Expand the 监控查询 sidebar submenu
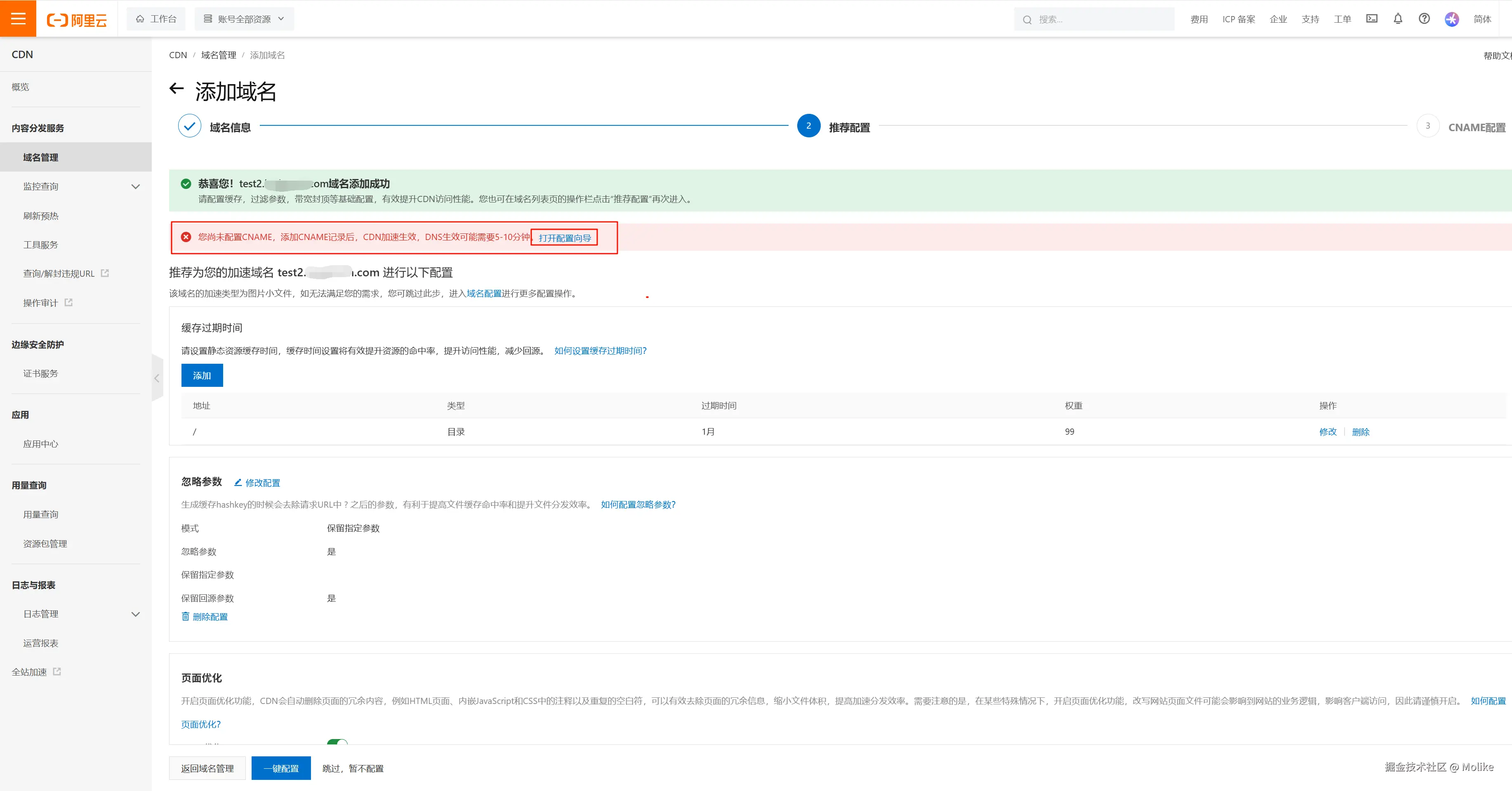This screenshot has height=791, width=1512. click(136, 186)
